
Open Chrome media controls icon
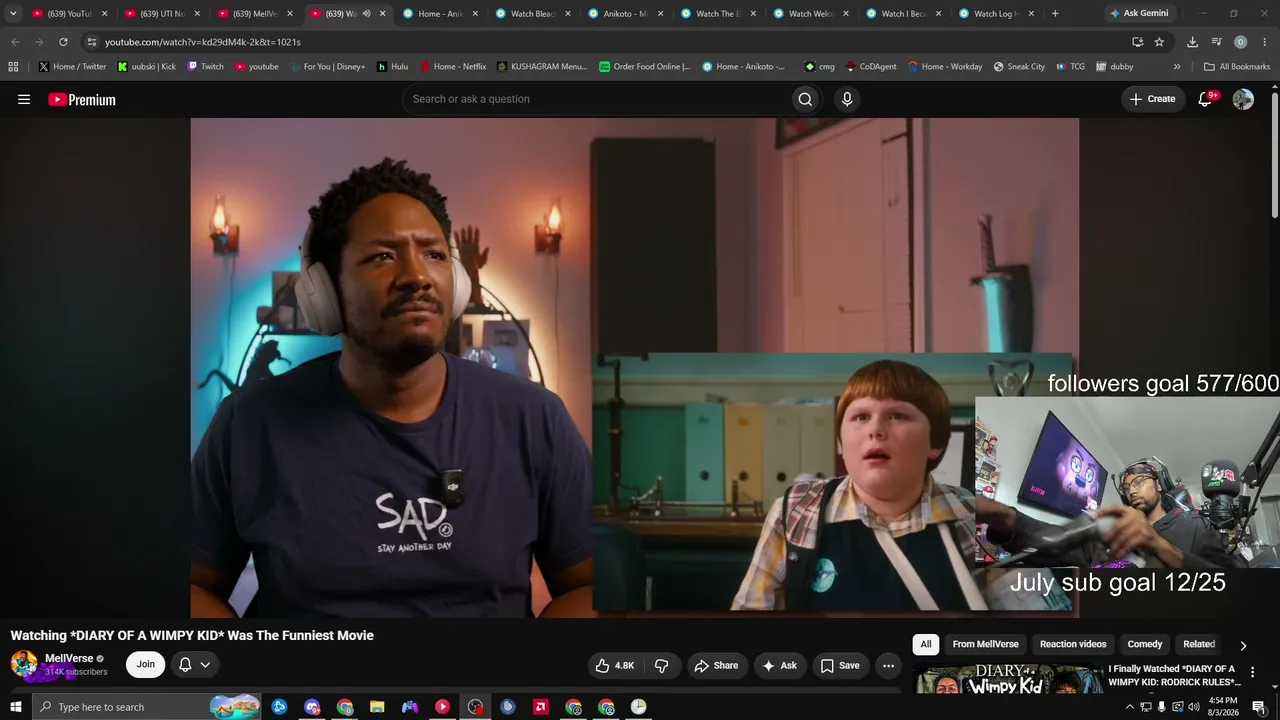[x=1216, y=42]
